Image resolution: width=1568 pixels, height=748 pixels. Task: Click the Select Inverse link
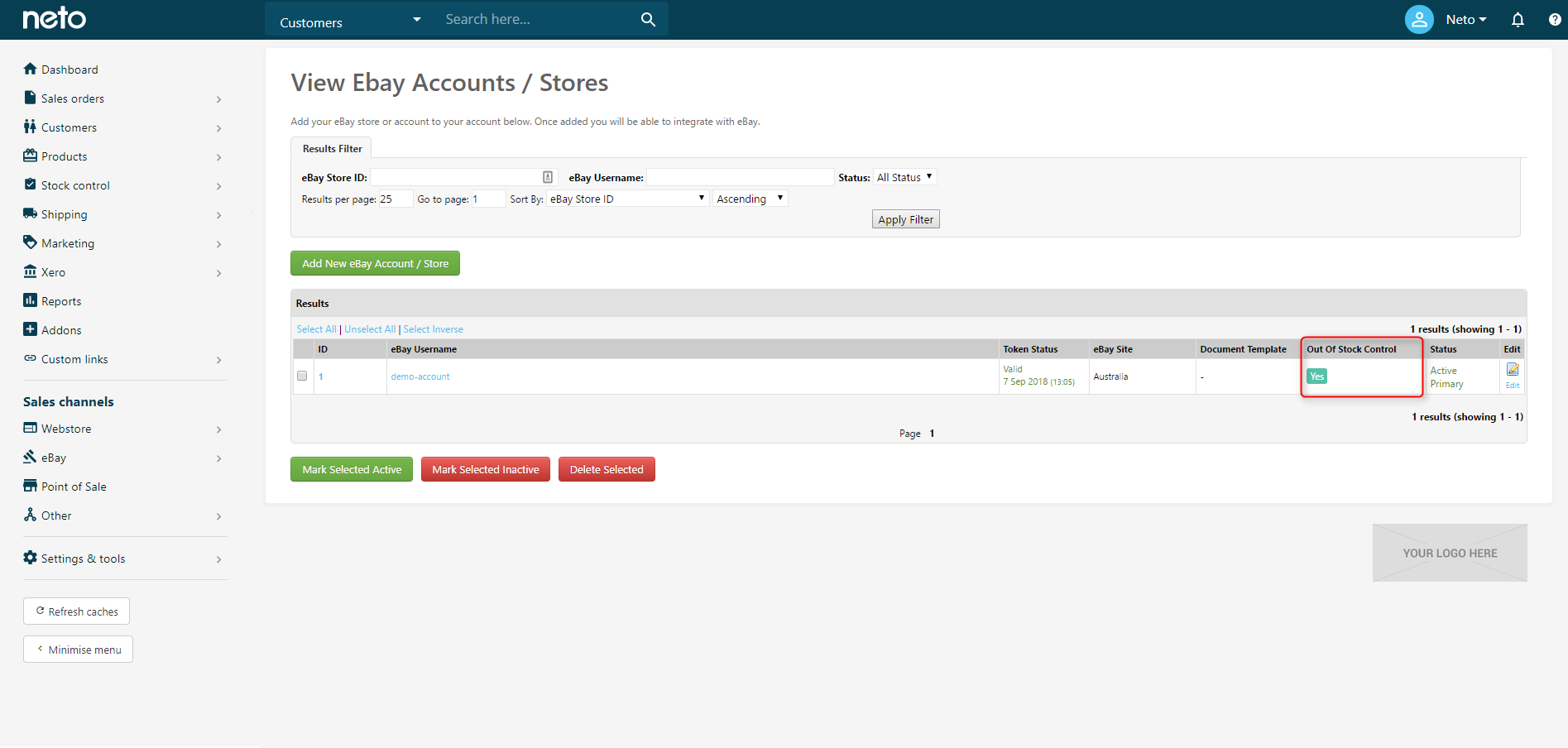click(x=433, y=329)
